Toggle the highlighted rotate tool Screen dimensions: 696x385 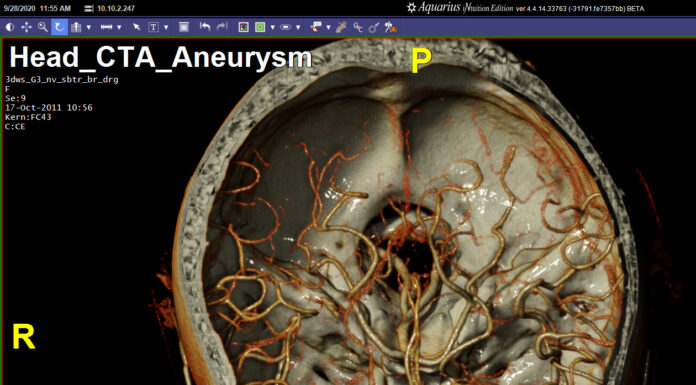(x=59, y=27)
